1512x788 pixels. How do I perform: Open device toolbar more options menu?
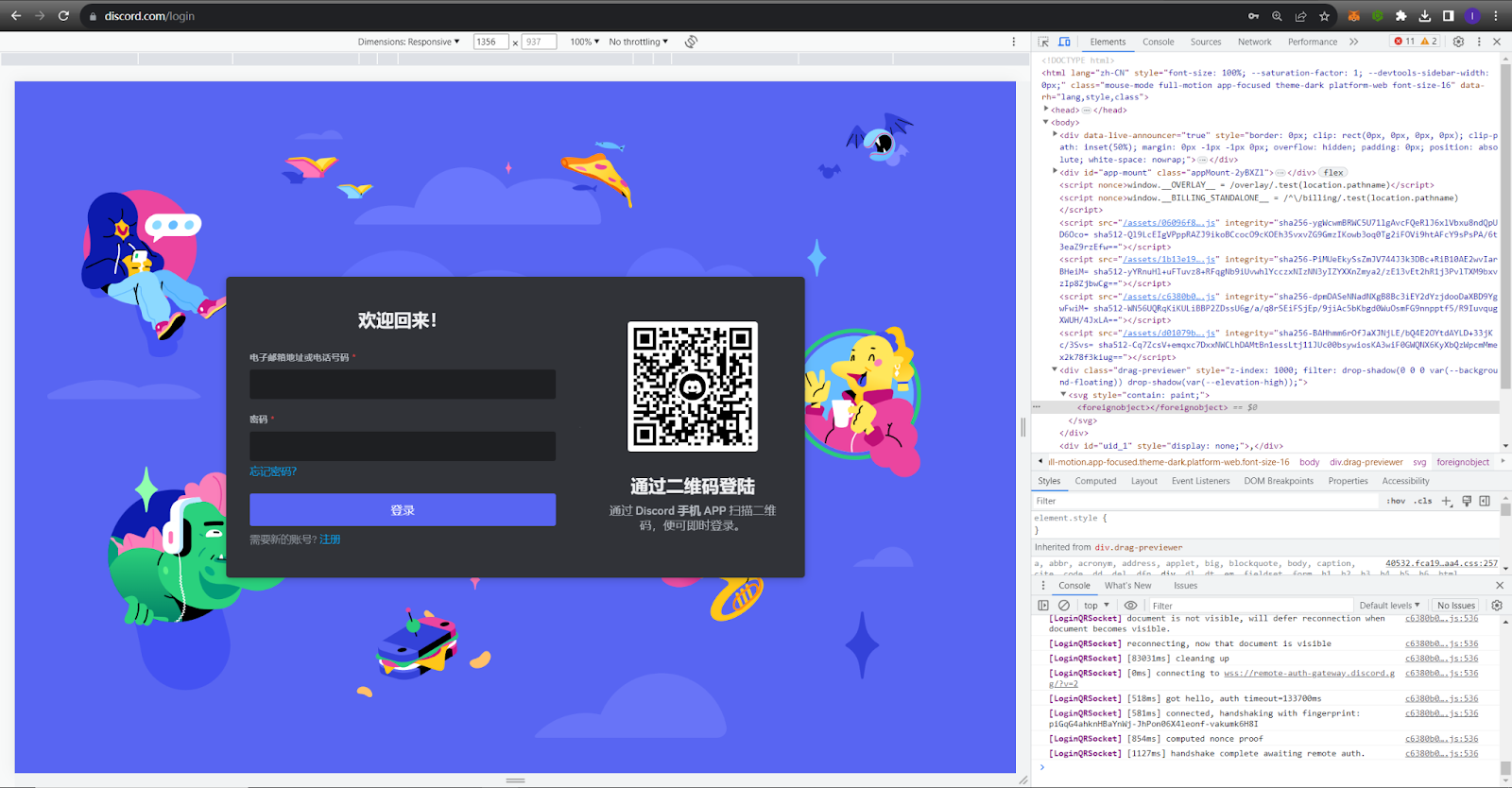point(1014,42)
